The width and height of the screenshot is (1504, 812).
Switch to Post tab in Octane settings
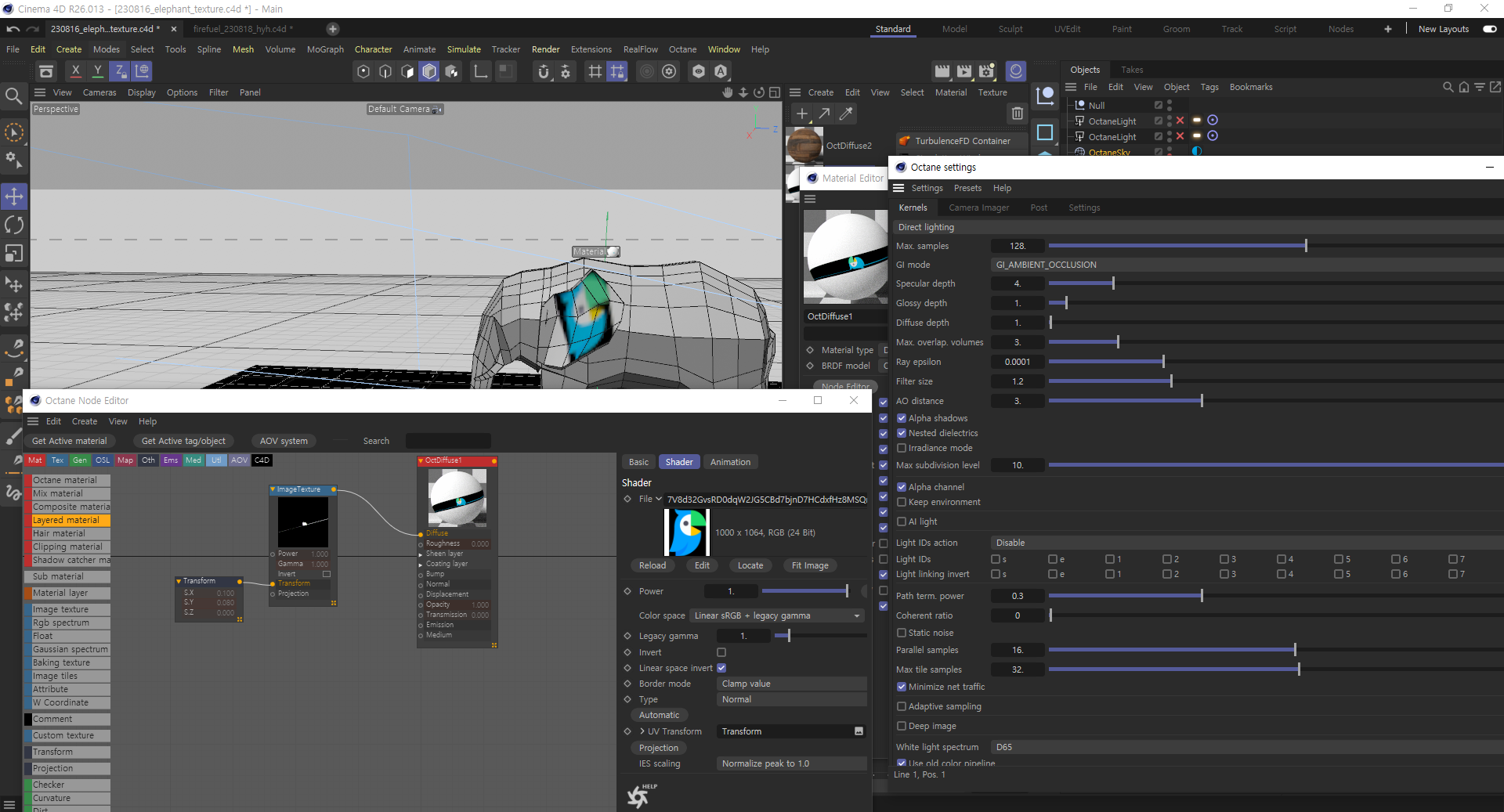[1039, 208]
